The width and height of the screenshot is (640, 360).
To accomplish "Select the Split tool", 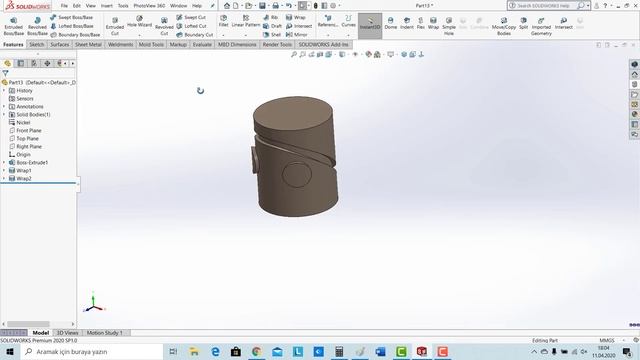I will (x=523, y=23).
